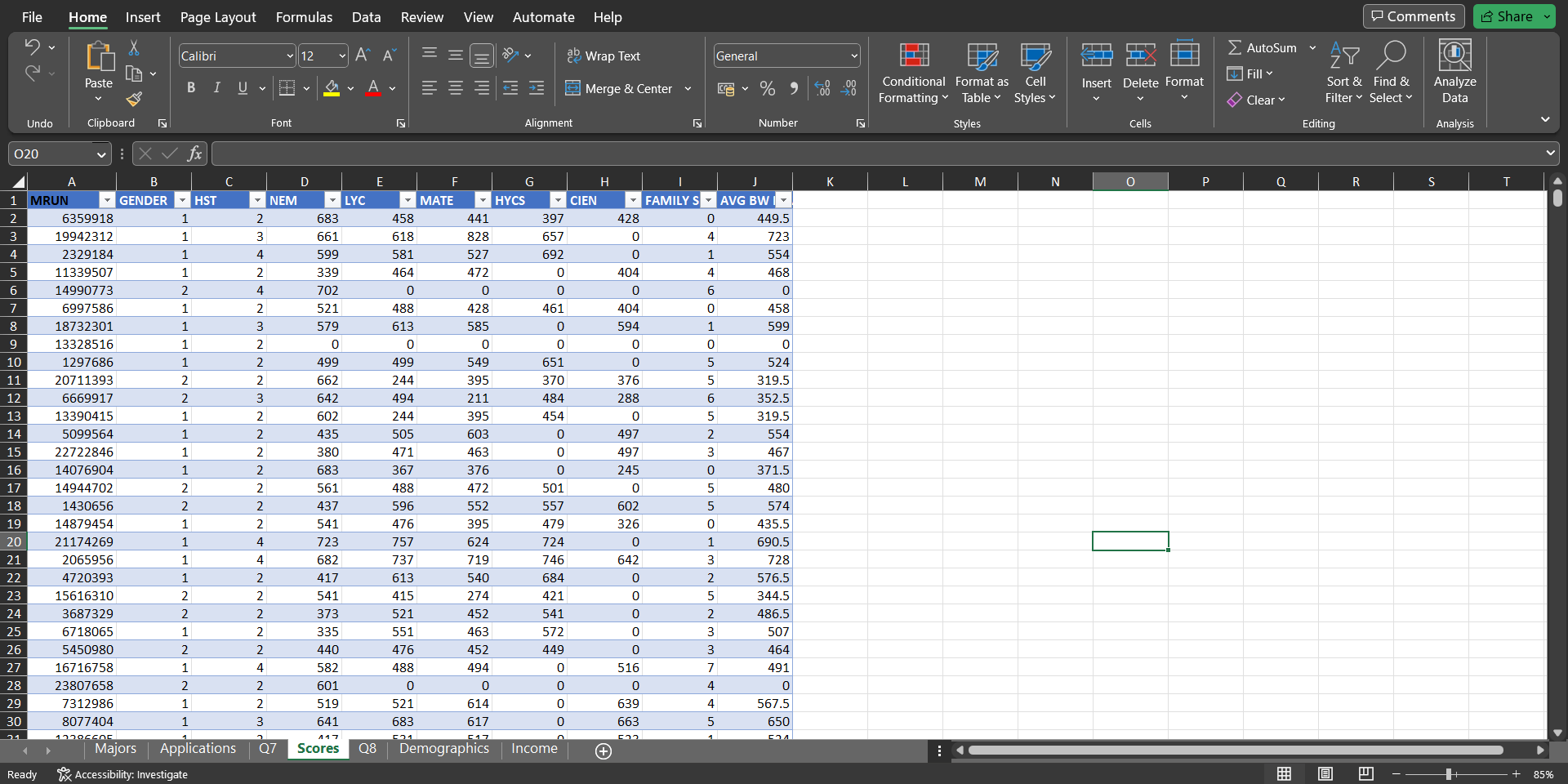Open the font name dropdown
The width and height of the screenshot is (1568, 784).
pyautogui.click(x=290, y=56)
